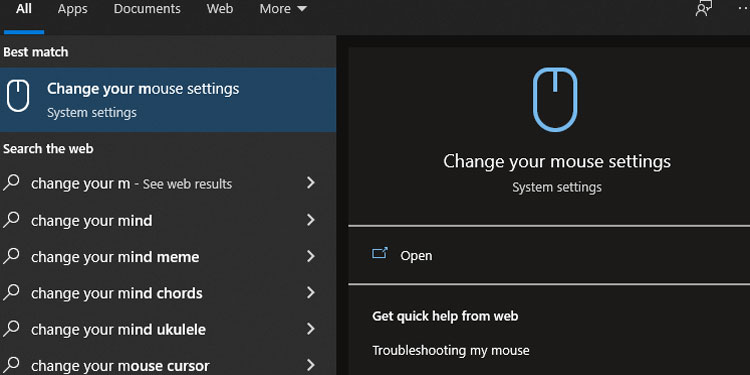Click search icon next to 'change your mouse cursor'
750x375 pixels.
(11, 364)
